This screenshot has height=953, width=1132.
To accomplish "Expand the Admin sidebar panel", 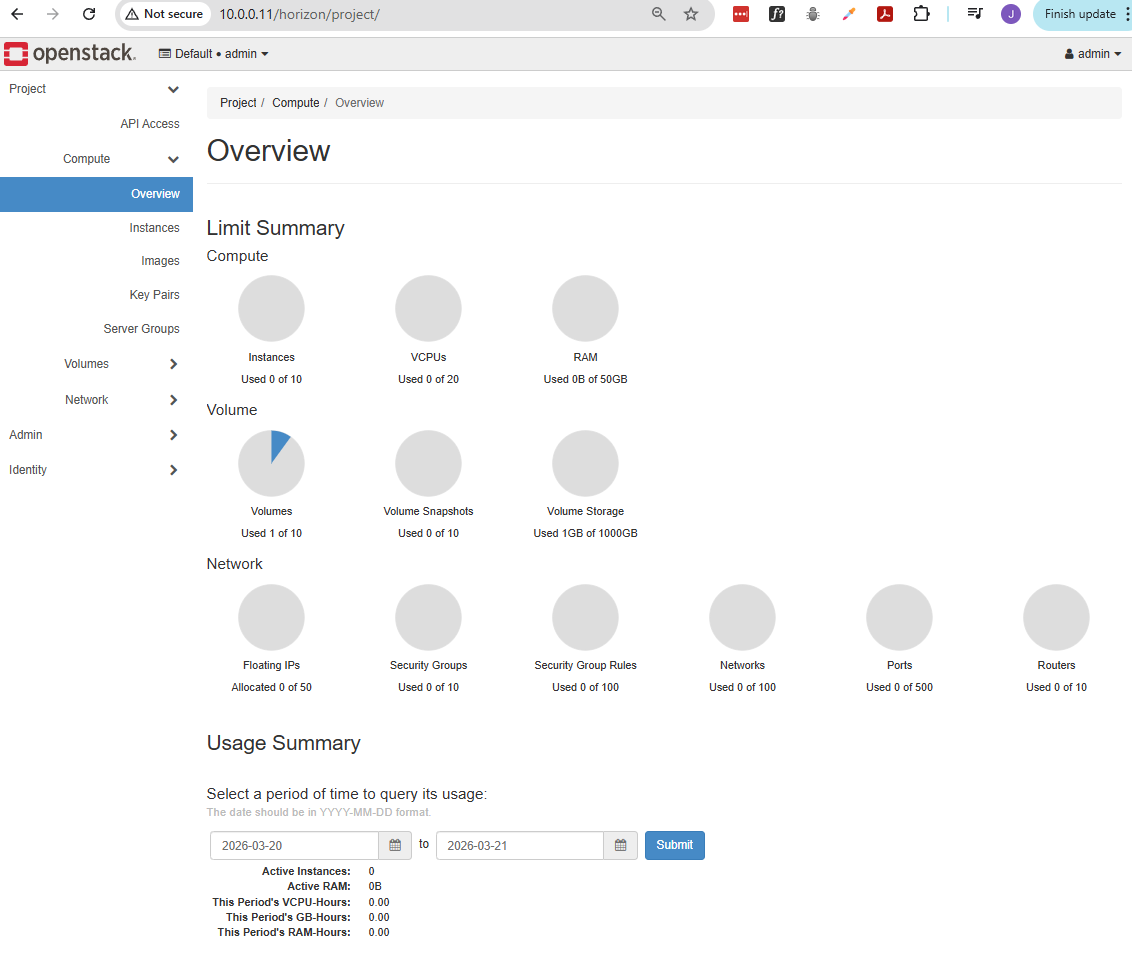I will pyautogui.click(x=96, y=435).
